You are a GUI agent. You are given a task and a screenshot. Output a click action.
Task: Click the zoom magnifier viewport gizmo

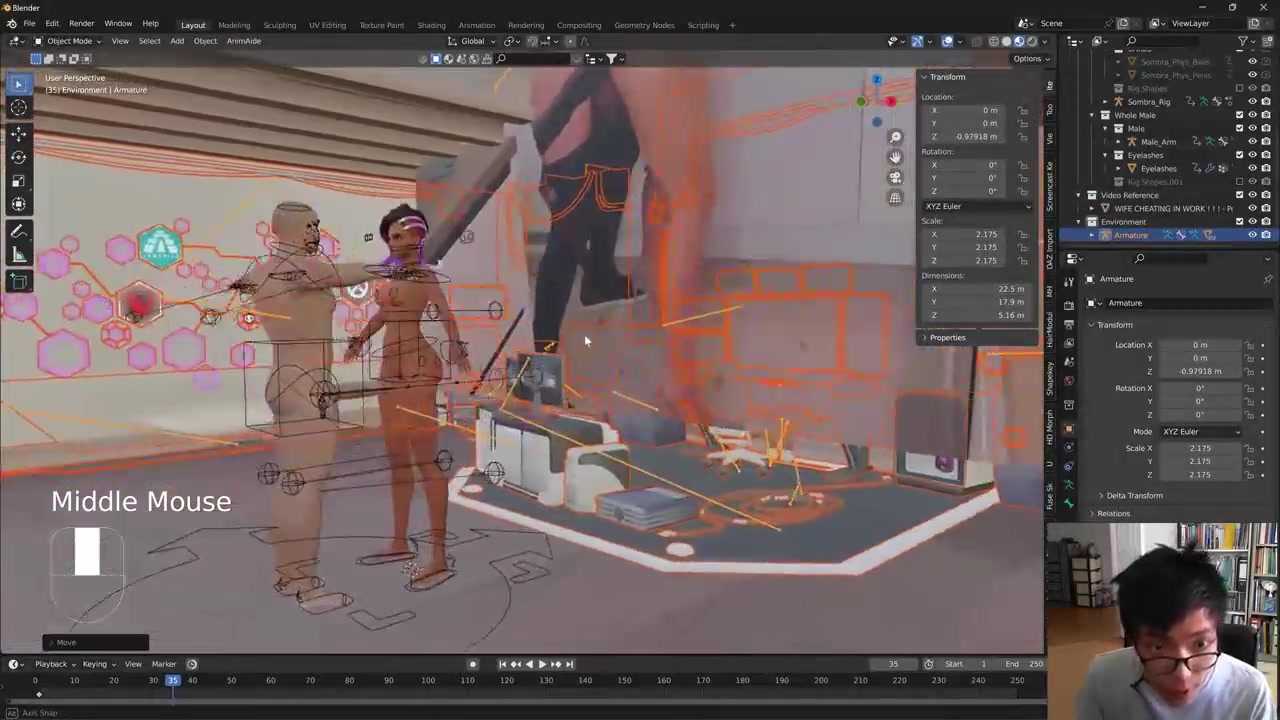[895, 137]
